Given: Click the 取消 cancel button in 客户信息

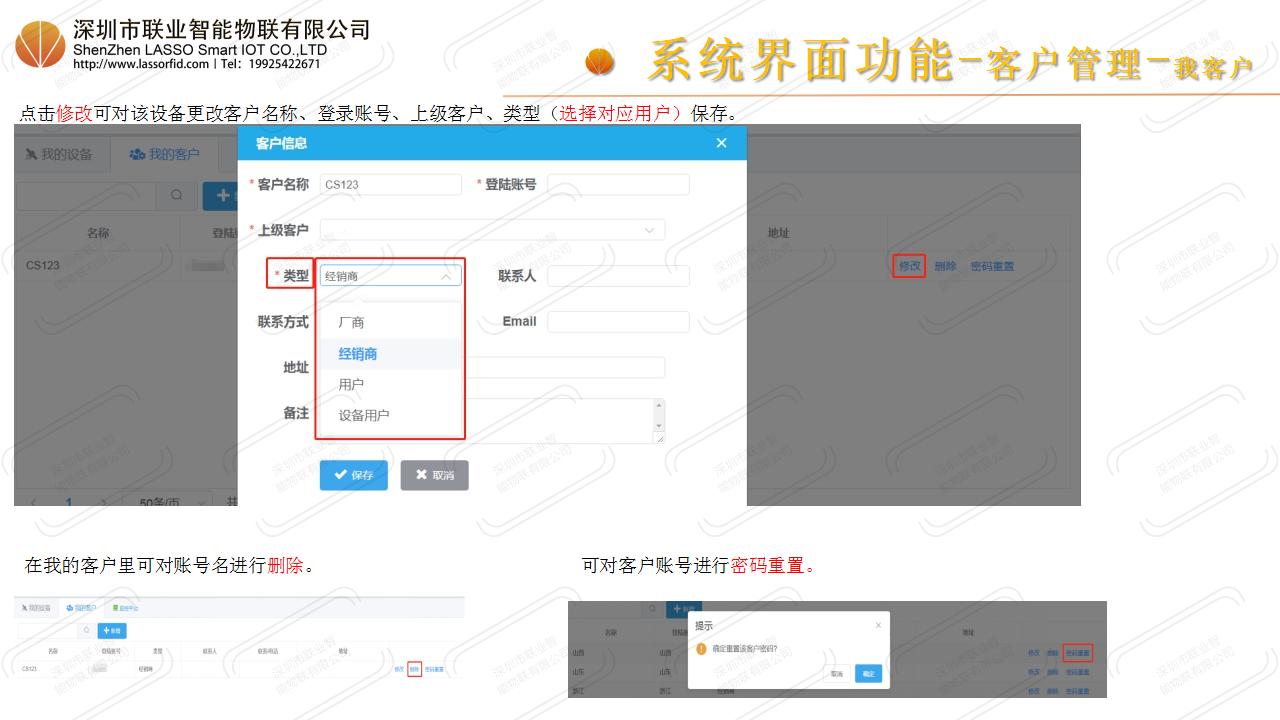Looking at the screenshot, I should coord(434,475).
